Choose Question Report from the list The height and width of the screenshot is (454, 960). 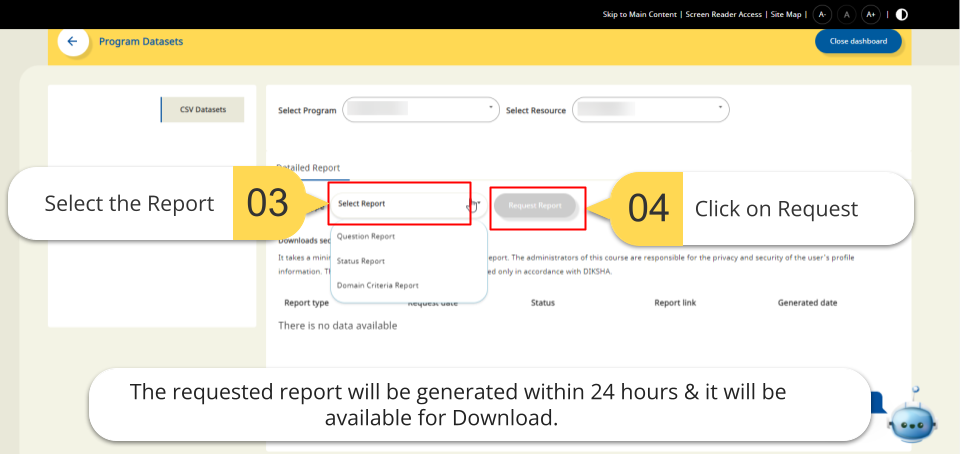(366, 237)
